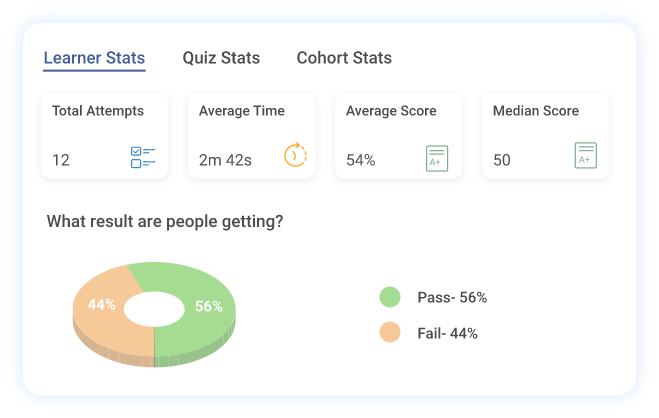659x418 pixels.
Task: Click the Total Attempts checklist icon
Action: click(145, 157)
